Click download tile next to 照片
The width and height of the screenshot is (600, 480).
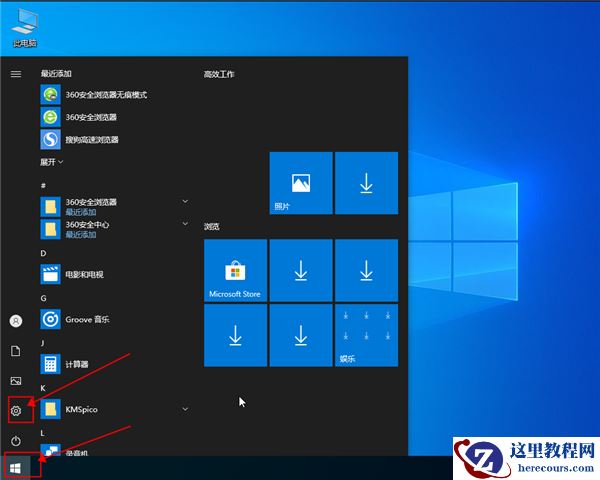click(366, 183)
